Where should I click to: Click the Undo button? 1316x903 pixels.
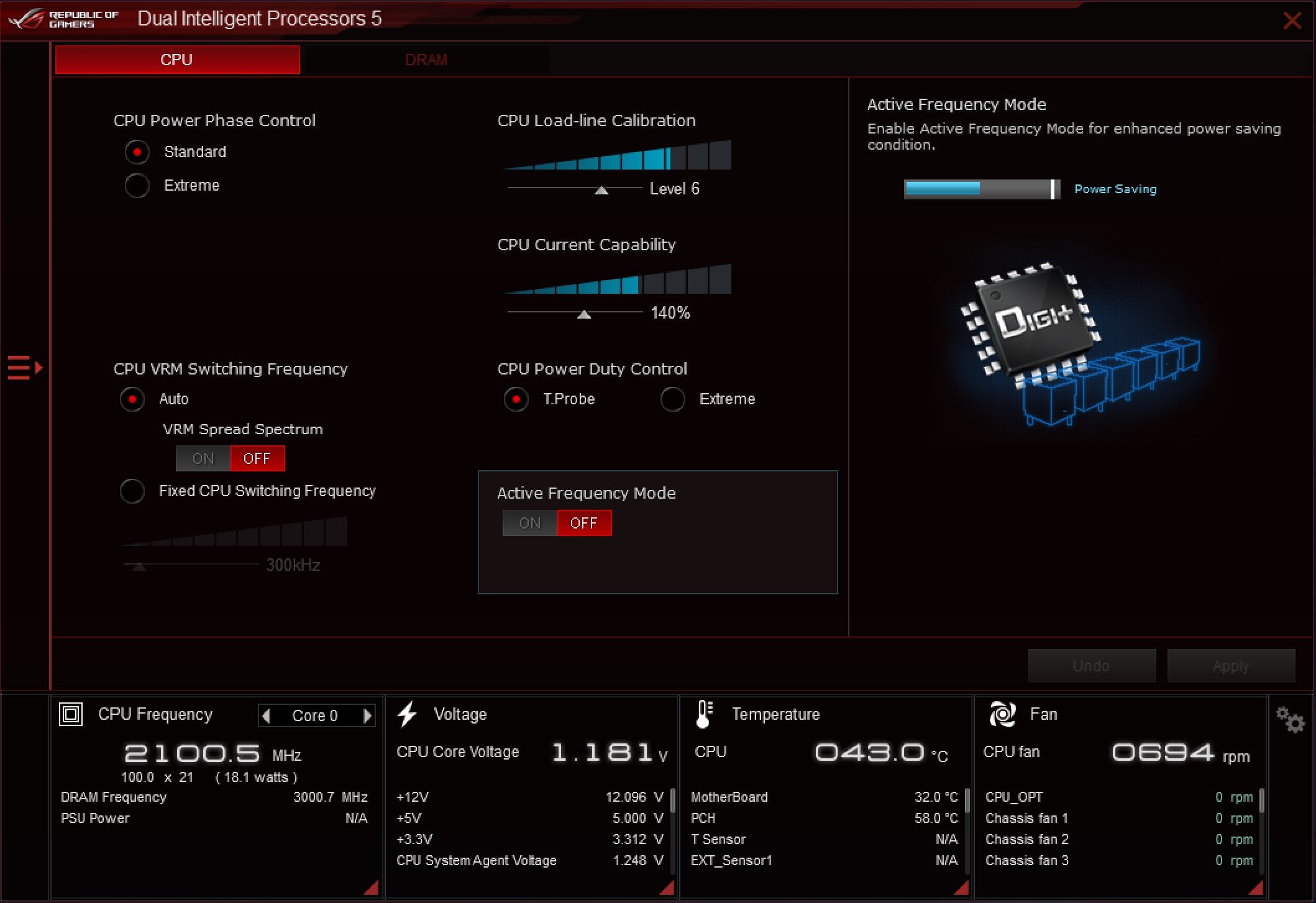(x=1092, y=666)
